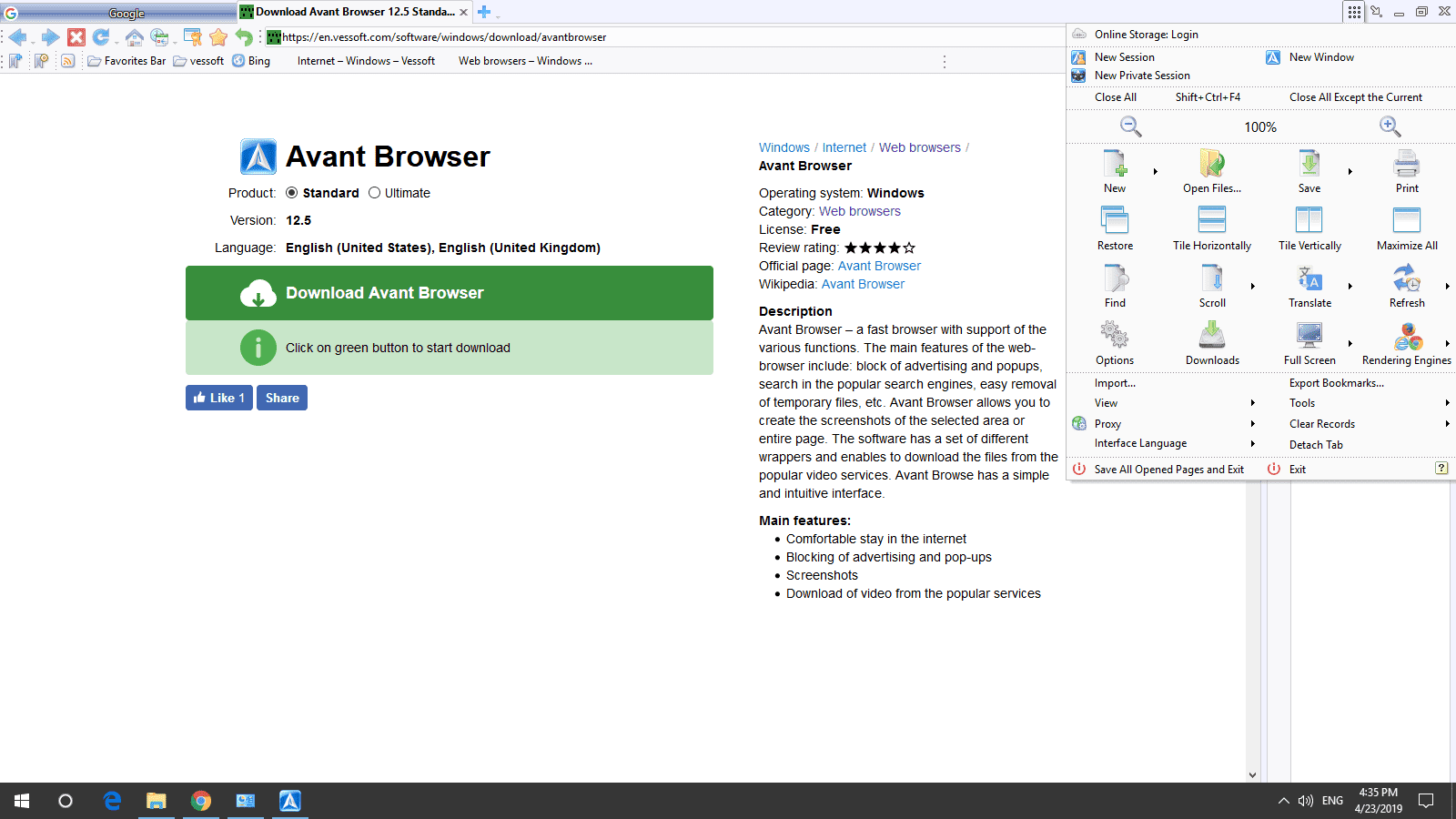The image size is (1456, 819).
Task: Expand the Translate submenu arrow
Action: tap(1350, 286)
